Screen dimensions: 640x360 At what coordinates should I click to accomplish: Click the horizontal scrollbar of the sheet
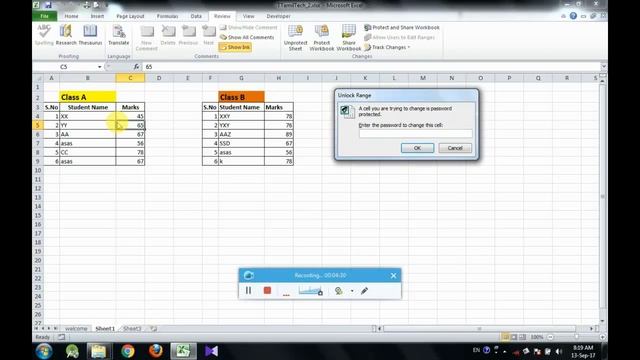480,328
